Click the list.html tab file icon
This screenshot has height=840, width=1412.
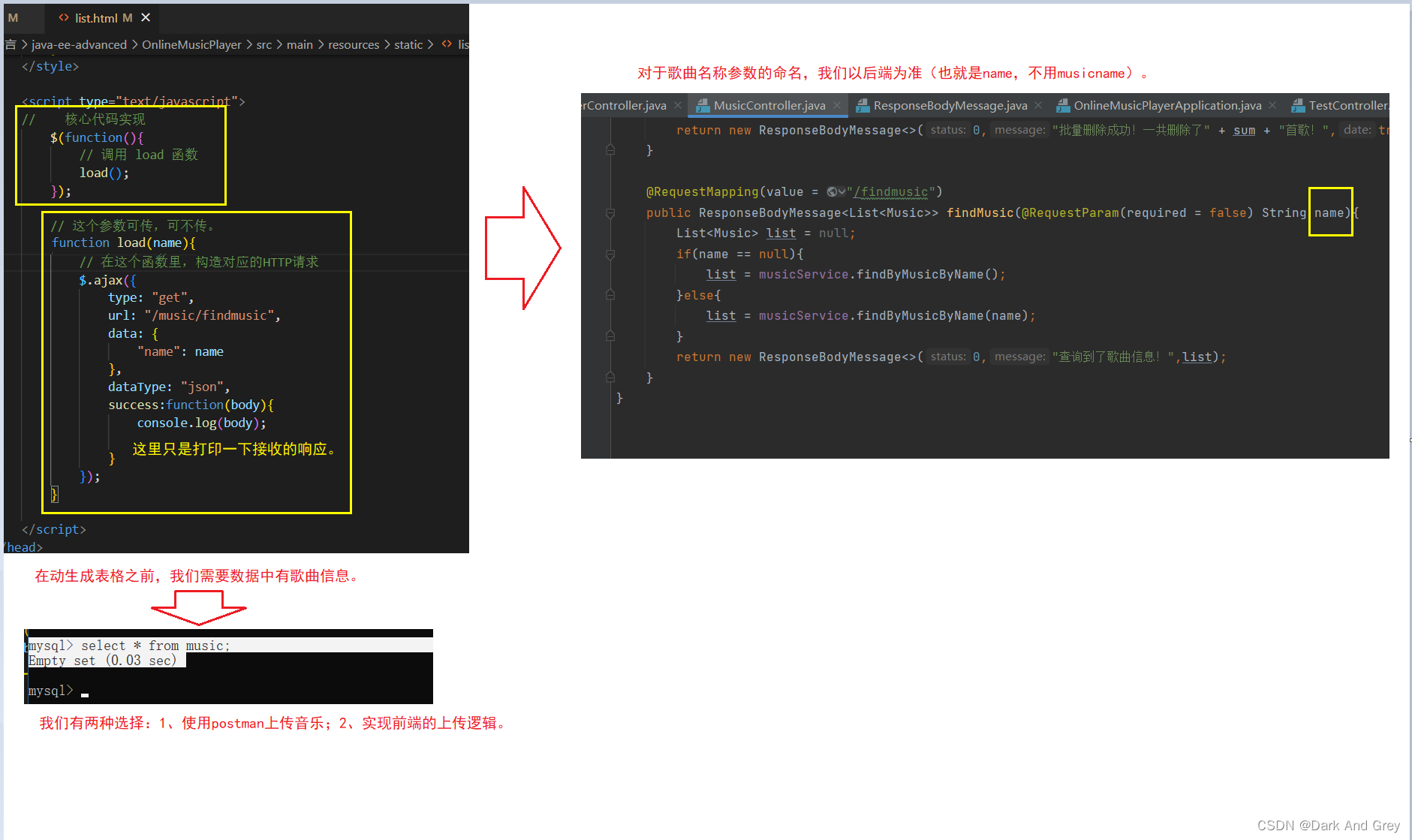click(x=64, y=17)
